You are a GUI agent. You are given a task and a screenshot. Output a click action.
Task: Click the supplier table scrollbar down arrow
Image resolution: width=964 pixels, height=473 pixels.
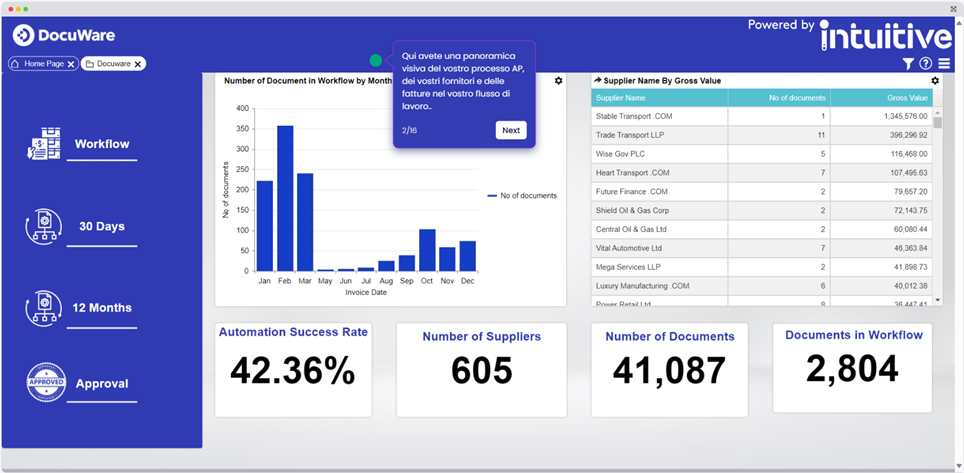[x=938, y=300]
